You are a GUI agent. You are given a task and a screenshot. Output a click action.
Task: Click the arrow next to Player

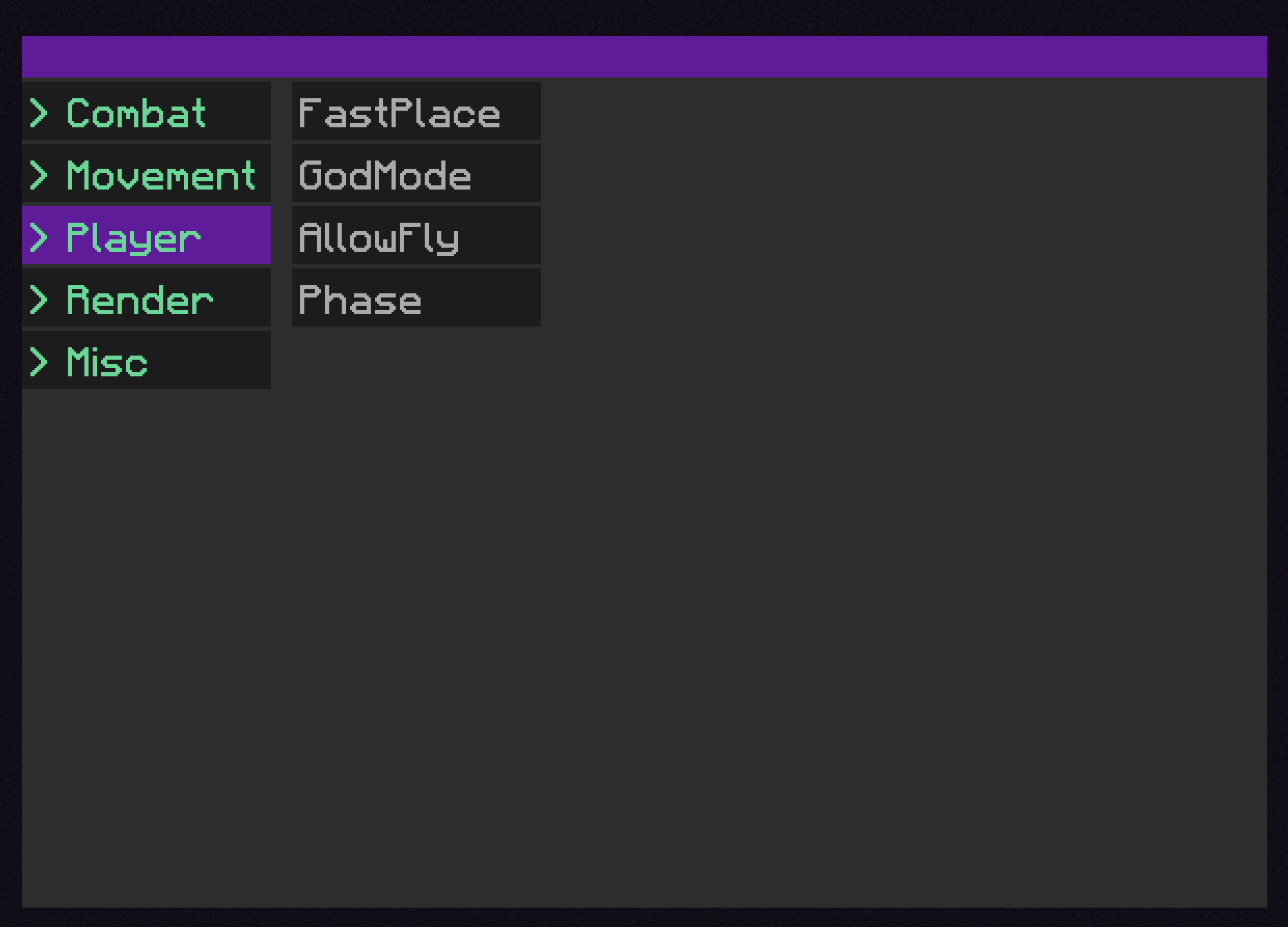pyautogui.click(x=39, y=237)
